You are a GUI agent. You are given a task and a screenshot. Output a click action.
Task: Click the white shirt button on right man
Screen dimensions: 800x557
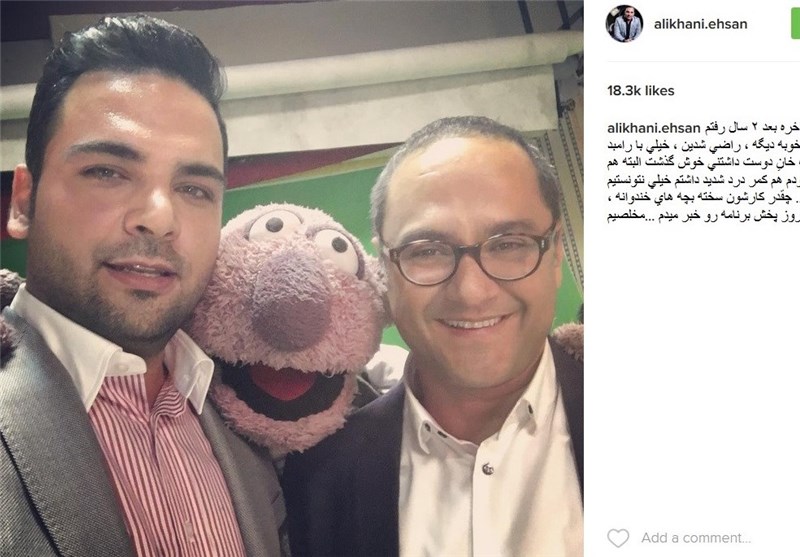(487, 468)
